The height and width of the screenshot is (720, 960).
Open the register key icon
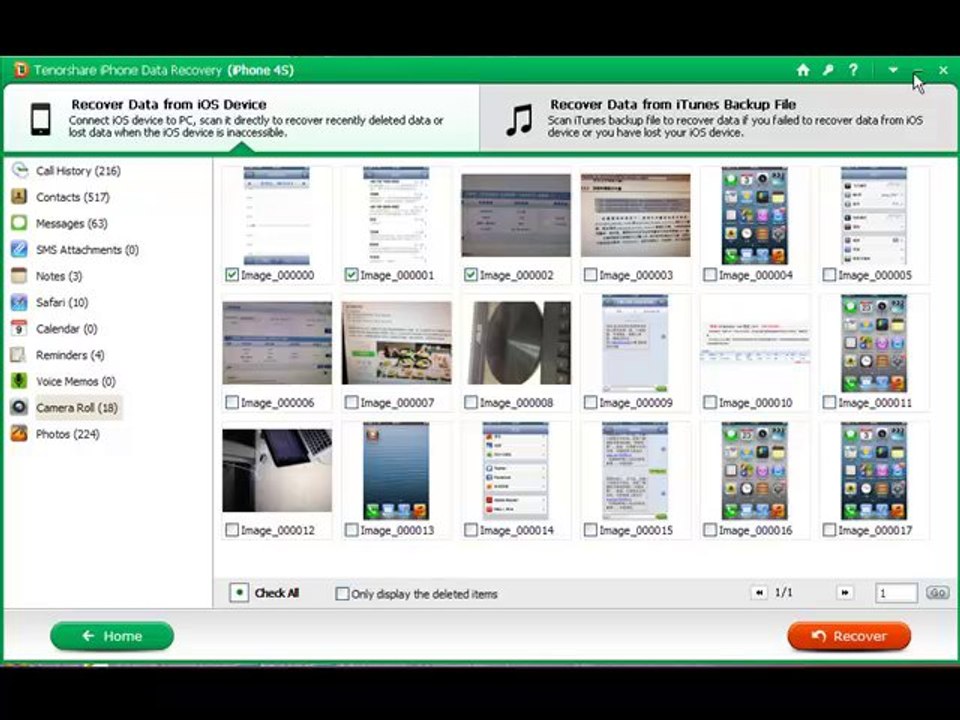point(828,70)
